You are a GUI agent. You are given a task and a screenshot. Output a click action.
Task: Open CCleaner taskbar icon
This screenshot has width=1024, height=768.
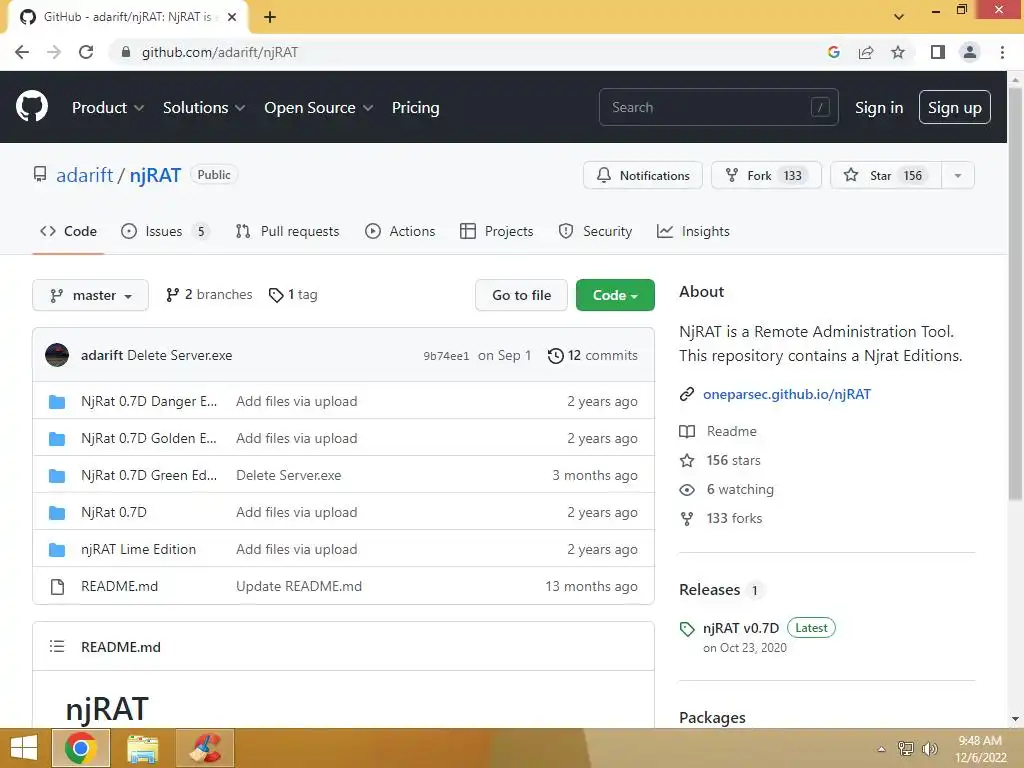pos(205,748)
